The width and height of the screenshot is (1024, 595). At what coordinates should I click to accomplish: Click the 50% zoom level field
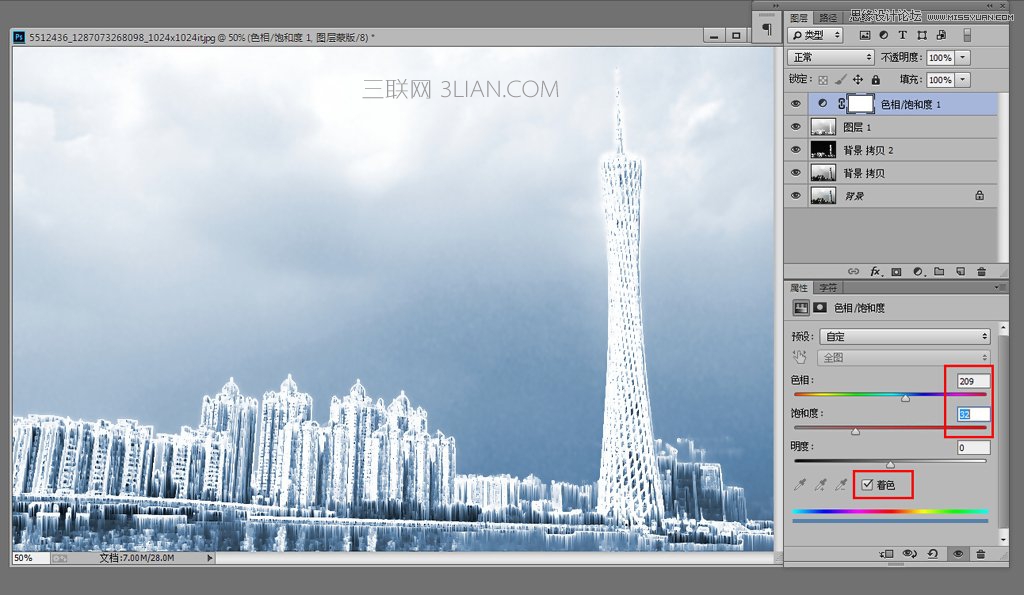[x=31, y=558]
